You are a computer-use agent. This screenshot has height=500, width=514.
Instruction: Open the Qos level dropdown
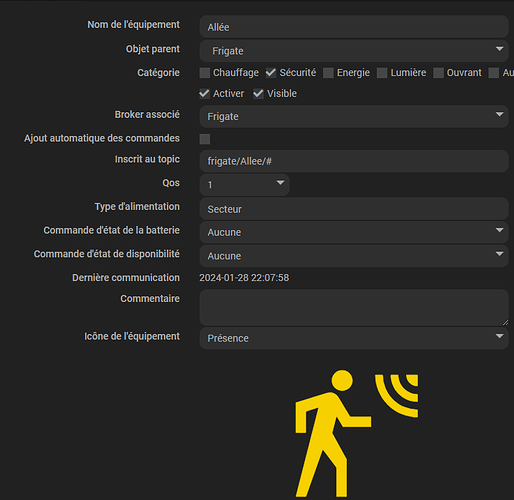[244, 185]
